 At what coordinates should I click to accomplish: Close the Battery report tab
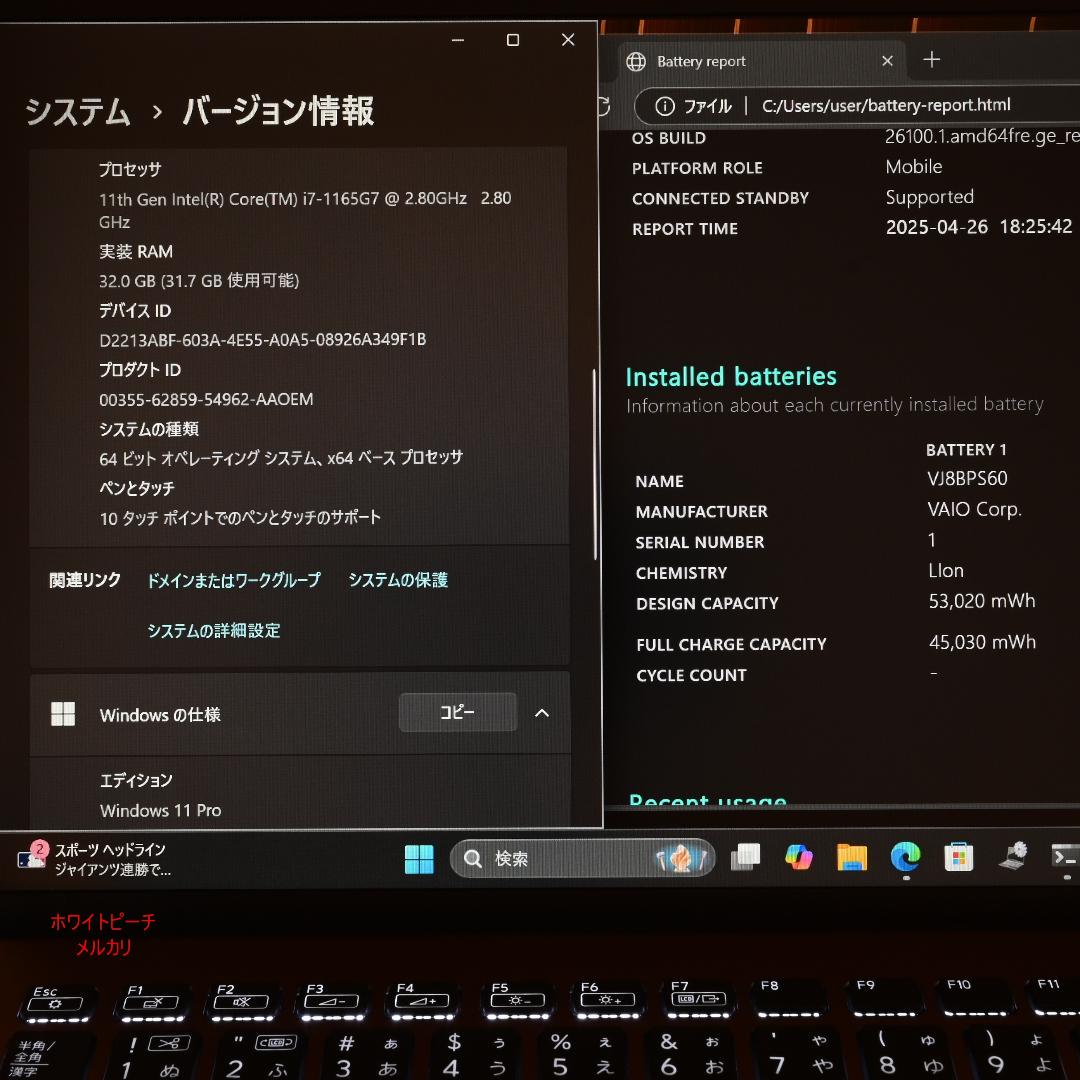tap(887, 61)
